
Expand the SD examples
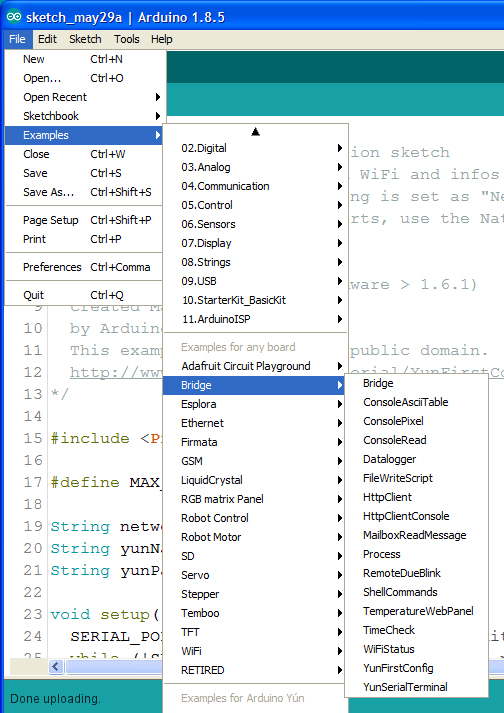(255, 556)
